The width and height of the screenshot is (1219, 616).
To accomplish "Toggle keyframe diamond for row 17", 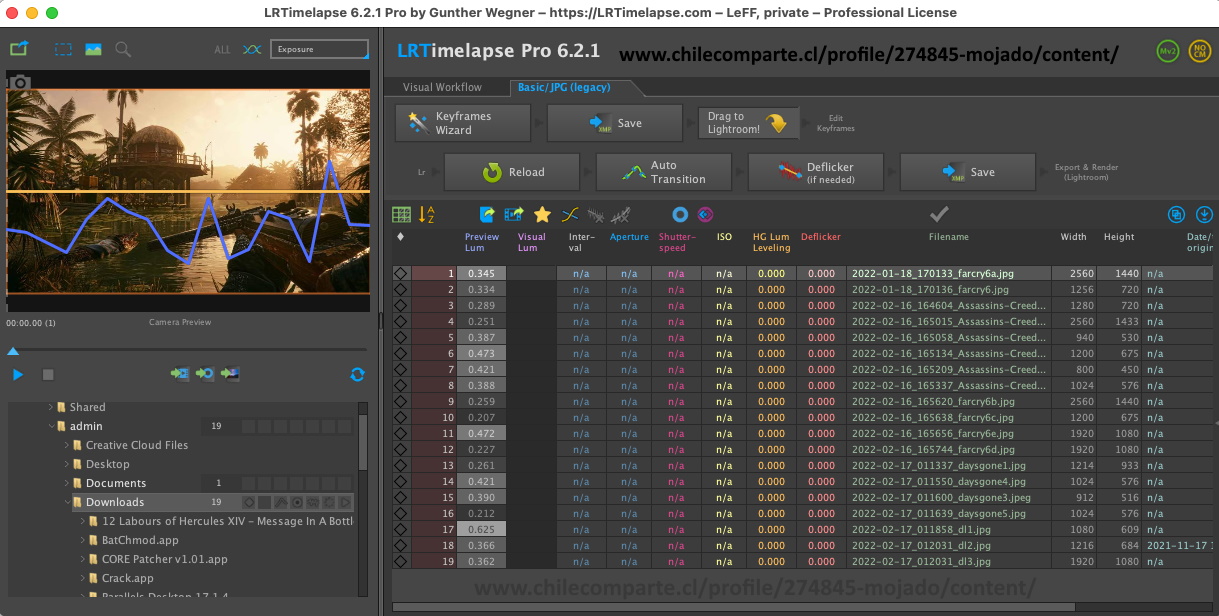I will coord(401,529).
